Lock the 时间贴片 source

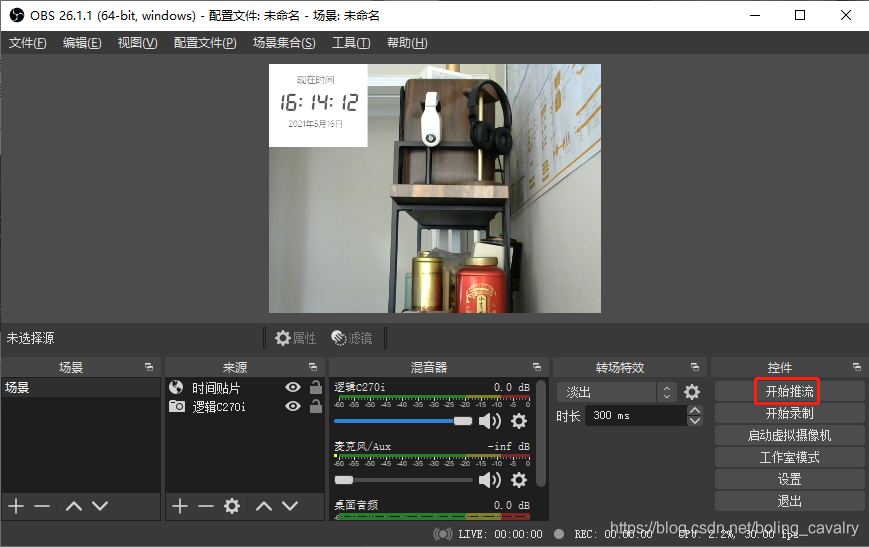tap(316, 387)
